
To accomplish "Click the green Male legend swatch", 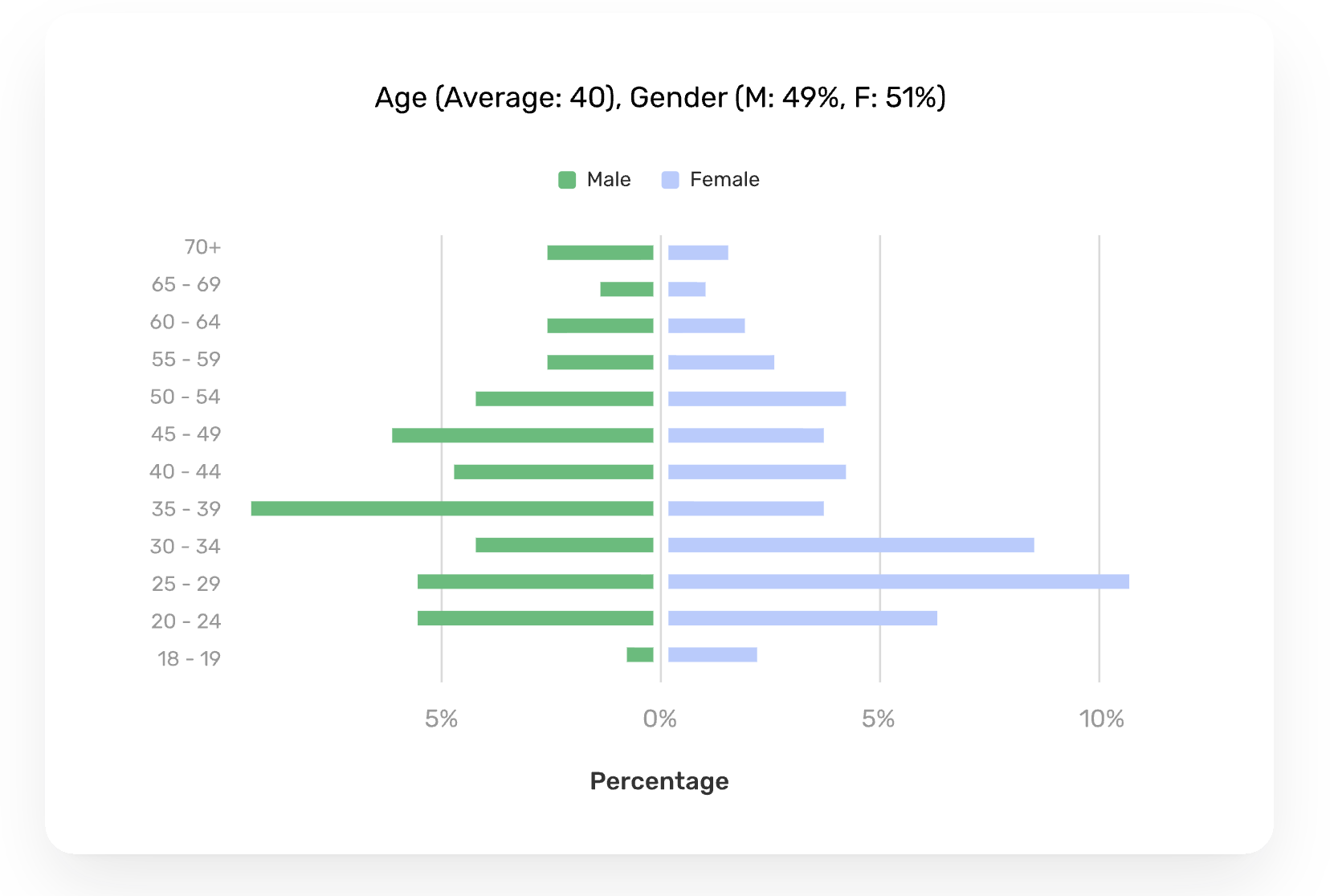I will tap(567, 180).
